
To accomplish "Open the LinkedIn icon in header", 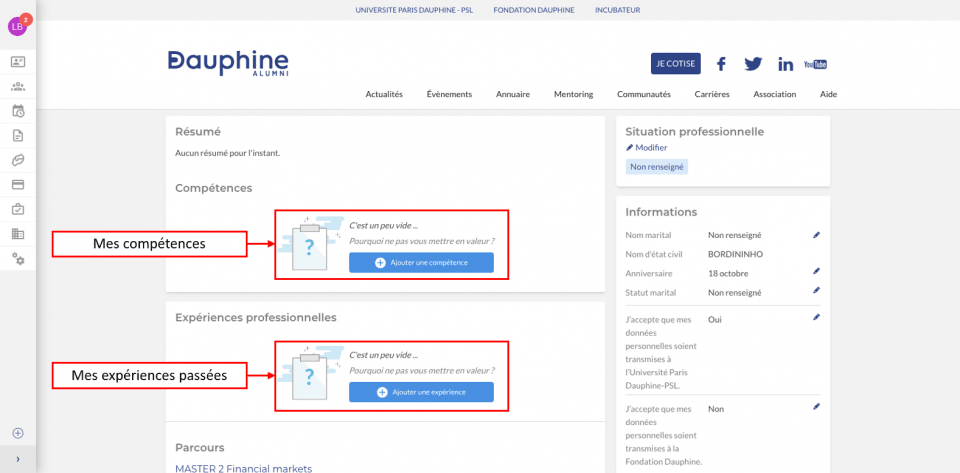I will point(785,64).
